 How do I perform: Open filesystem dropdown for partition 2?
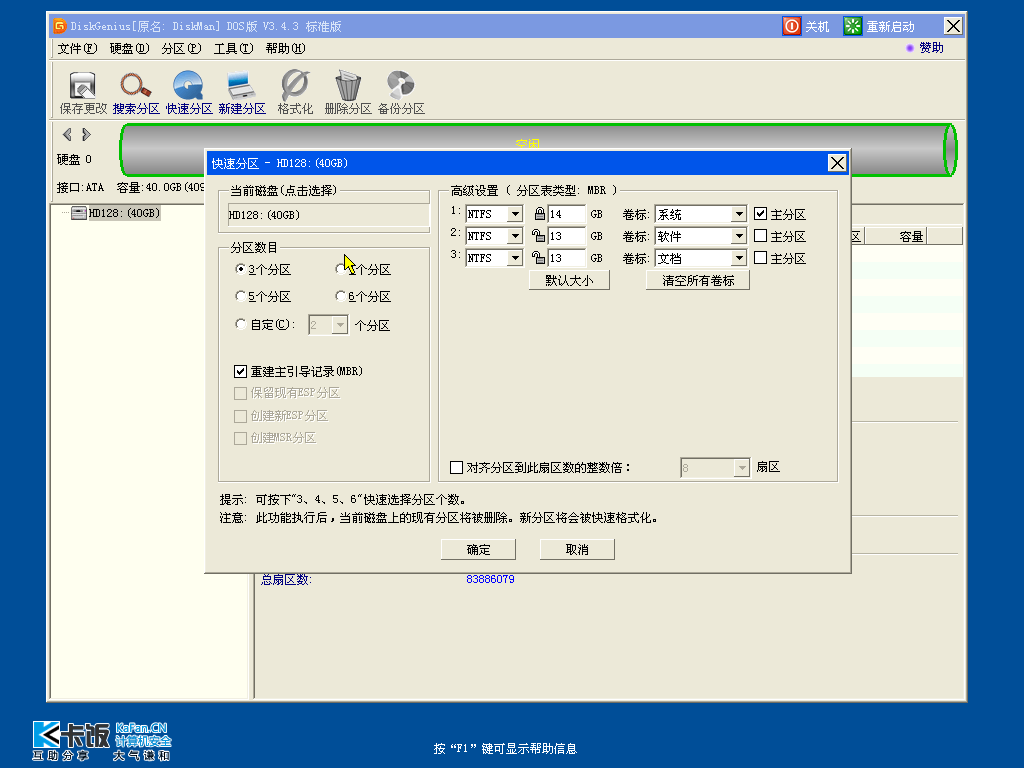(x=515, y=236)
